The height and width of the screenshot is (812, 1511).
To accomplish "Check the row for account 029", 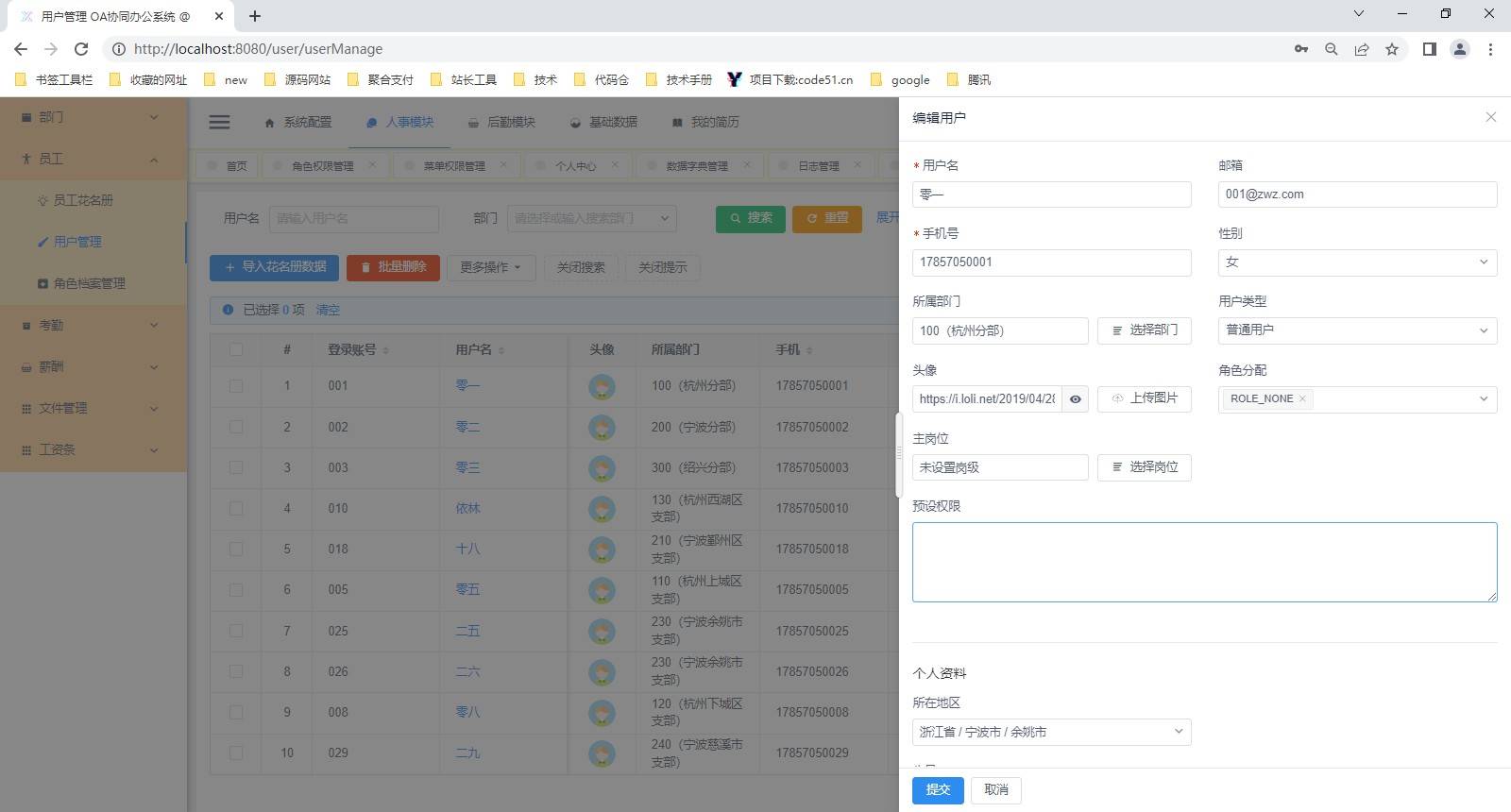I will click(236, 753).
